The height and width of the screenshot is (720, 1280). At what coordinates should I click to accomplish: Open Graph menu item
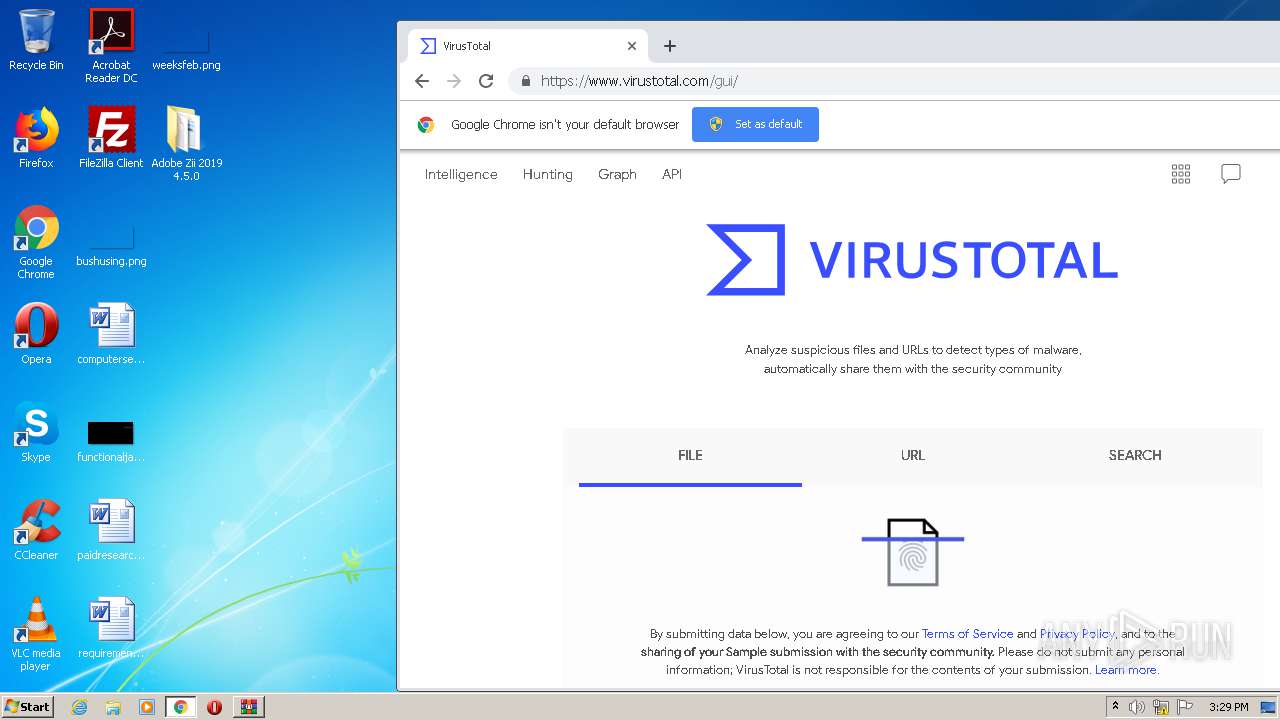pyautogui.click(x=617, y=174)
